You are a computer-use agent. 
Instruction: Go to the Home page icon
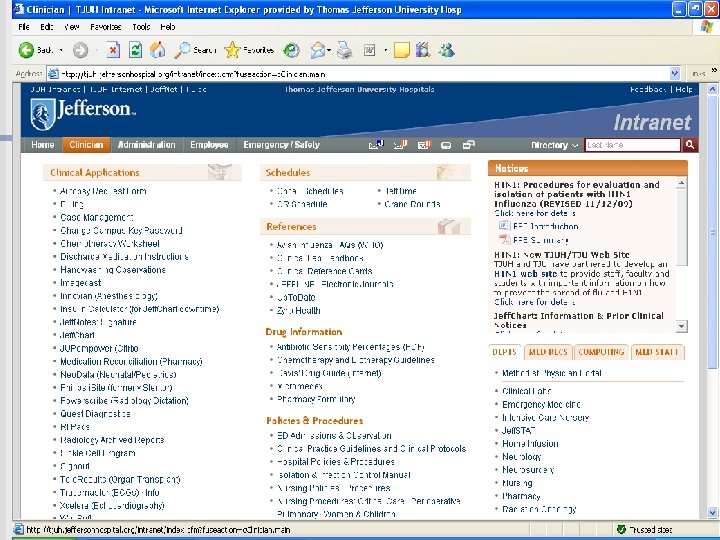pyautogui.click(x=158, y=50)
